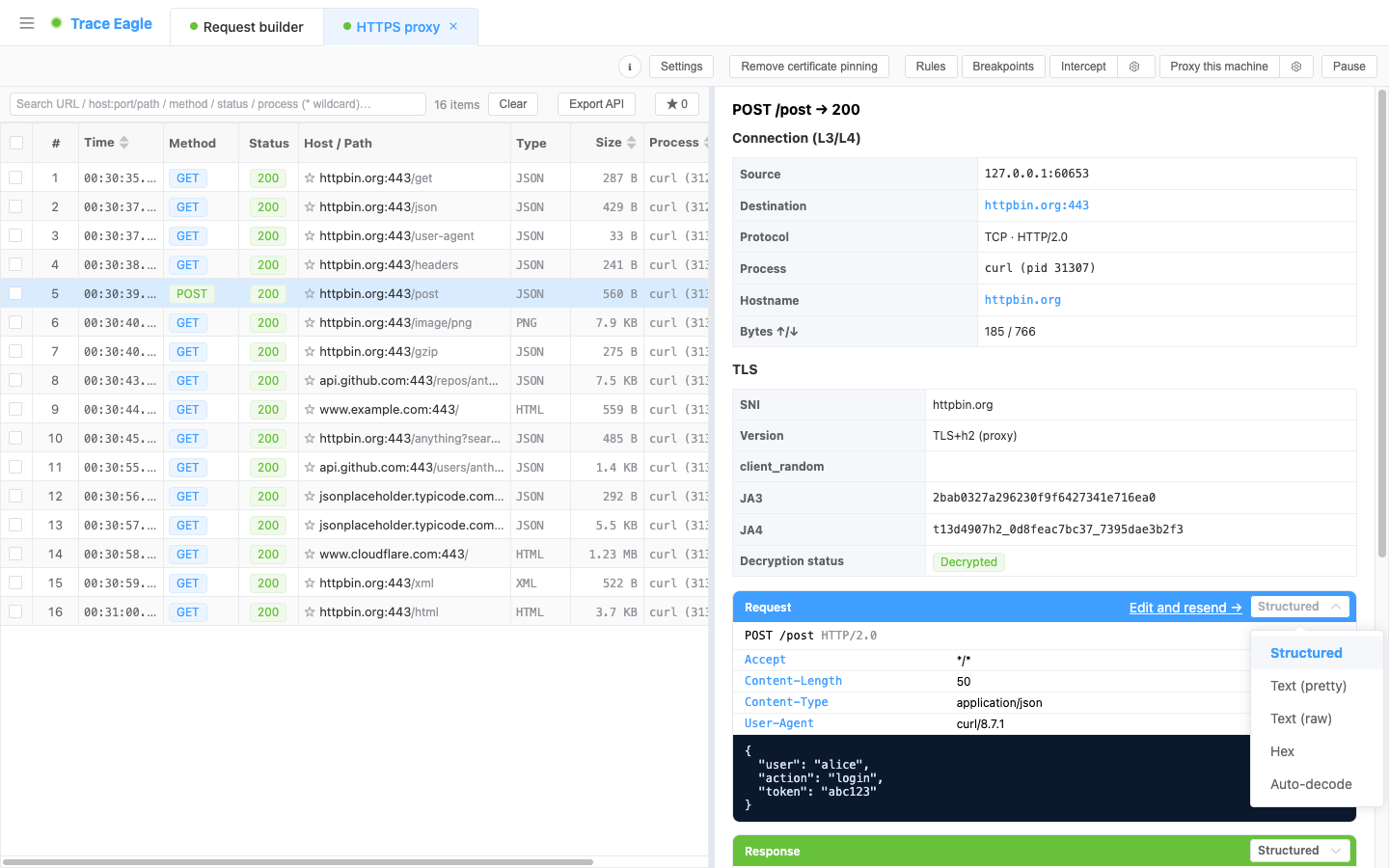Sort requests by Time column arrows
The width and height of the screenshot is (1389, 868).
pyautogui.click(x=124, y=143)
